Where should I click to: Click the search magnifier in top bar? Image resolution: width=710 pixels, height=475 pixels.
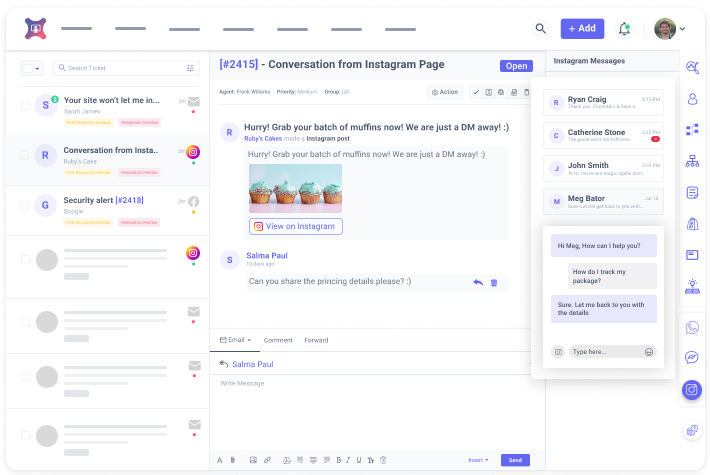point(541,29)
